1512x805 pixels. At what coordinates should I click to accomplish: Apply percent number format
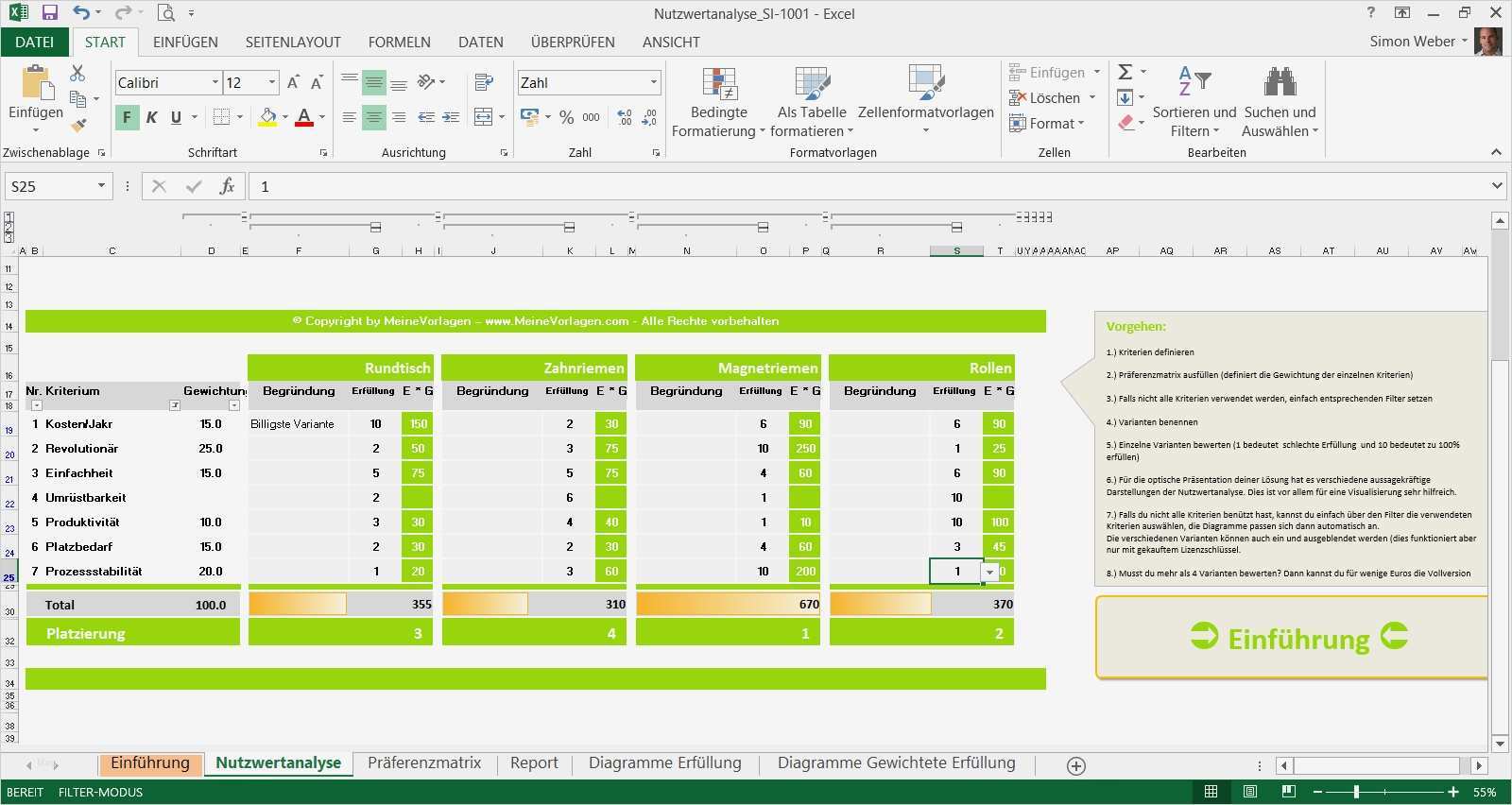tap(566, 117)
